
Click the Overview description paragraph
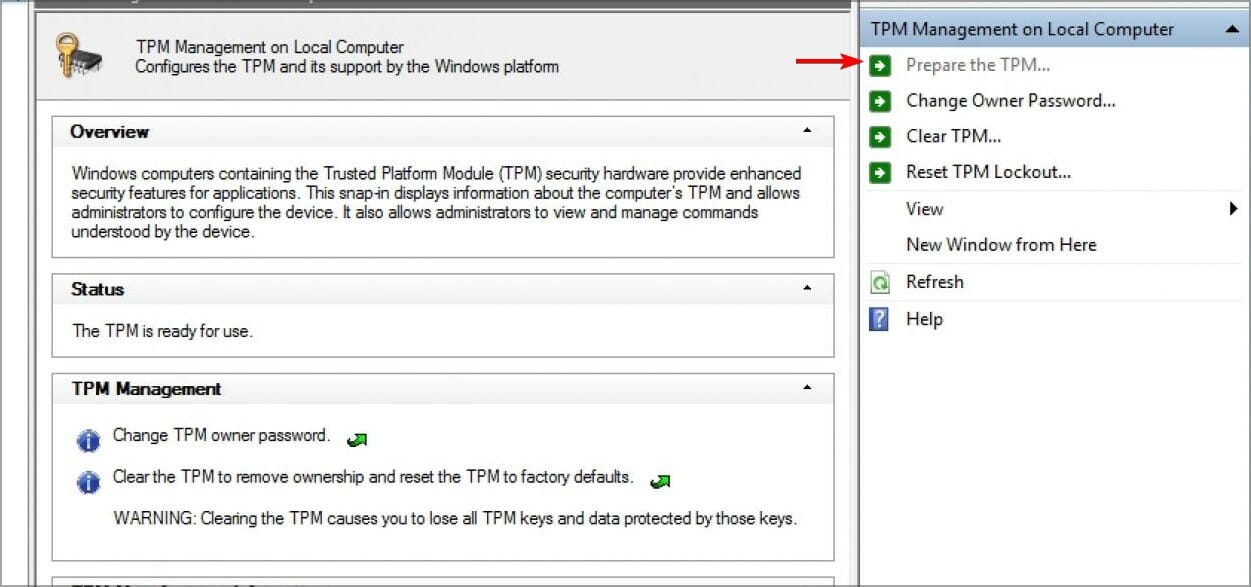click(437, 202)
